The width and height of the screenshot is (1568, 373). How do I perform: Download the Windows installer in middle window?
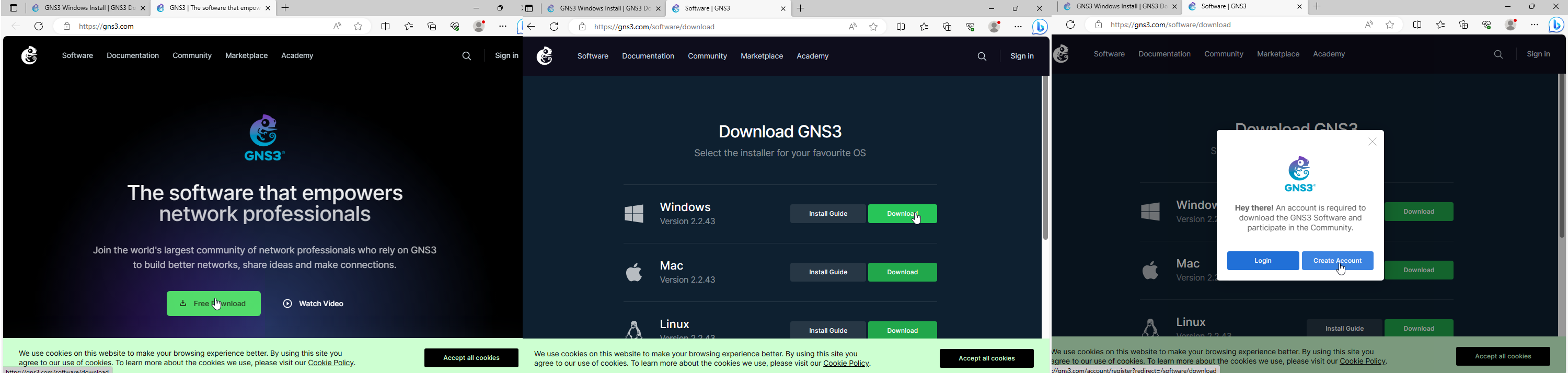[x=903, y=214]
